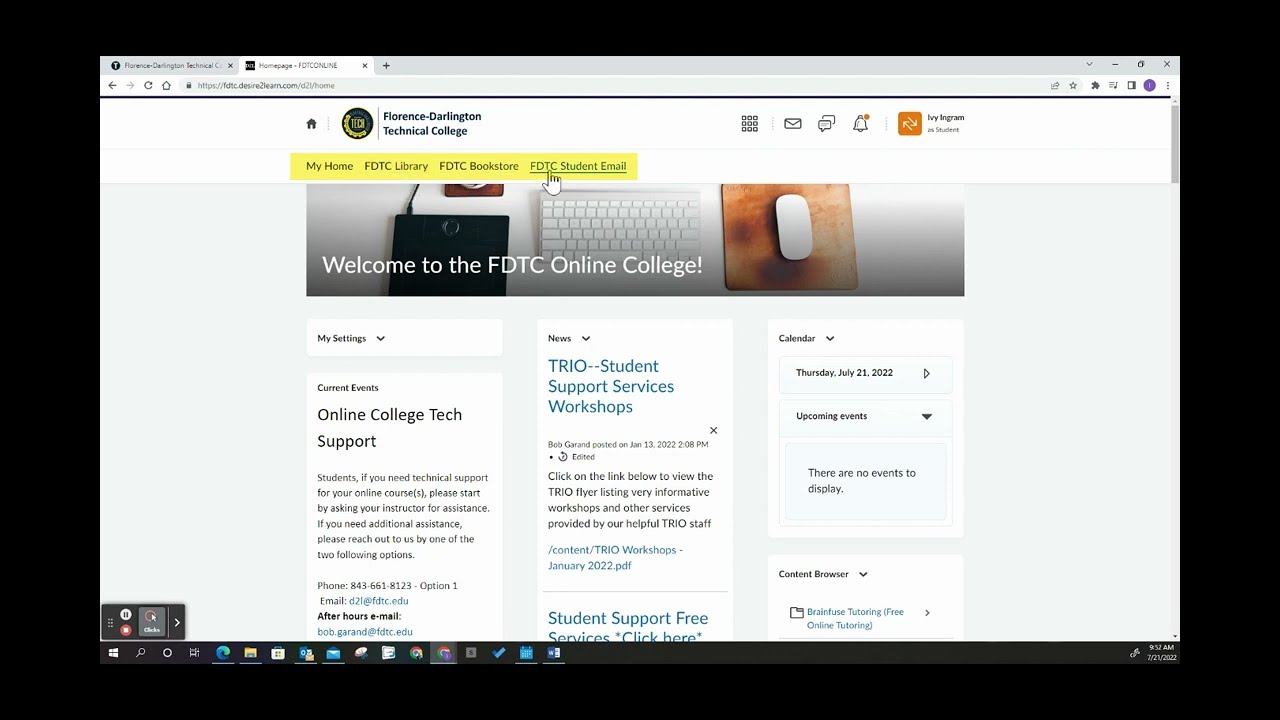Click the share page icon in address bar

[x=1055, y=86]
